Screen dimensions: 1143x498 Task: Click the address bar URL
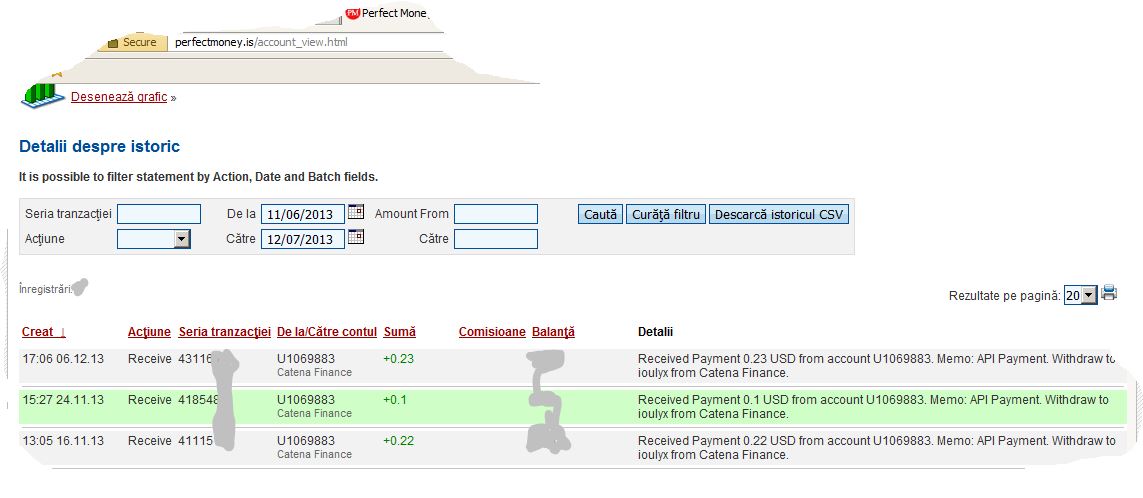(260, 43)
